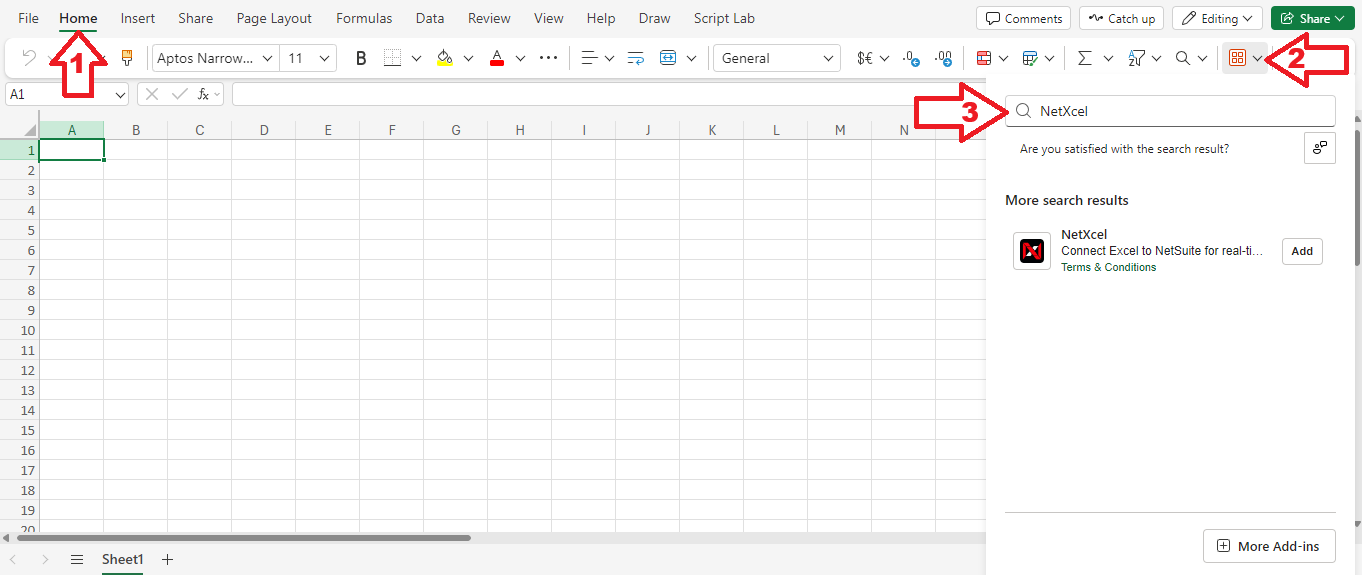Confirm entry with checkmark icon

pyautogui.click(x=179, y=94)
